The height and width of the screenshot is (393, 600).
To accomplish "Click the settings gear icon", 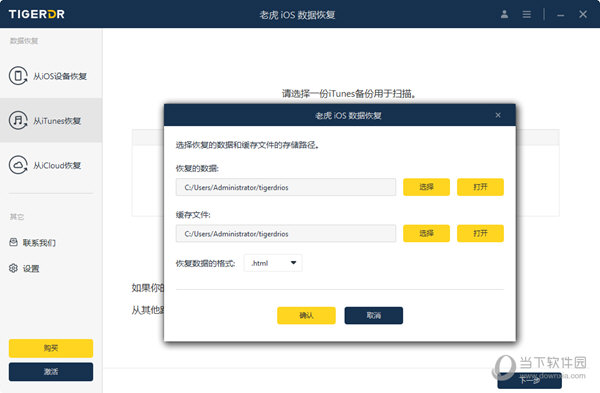I will pyautogui.click(x=13, y=268).
